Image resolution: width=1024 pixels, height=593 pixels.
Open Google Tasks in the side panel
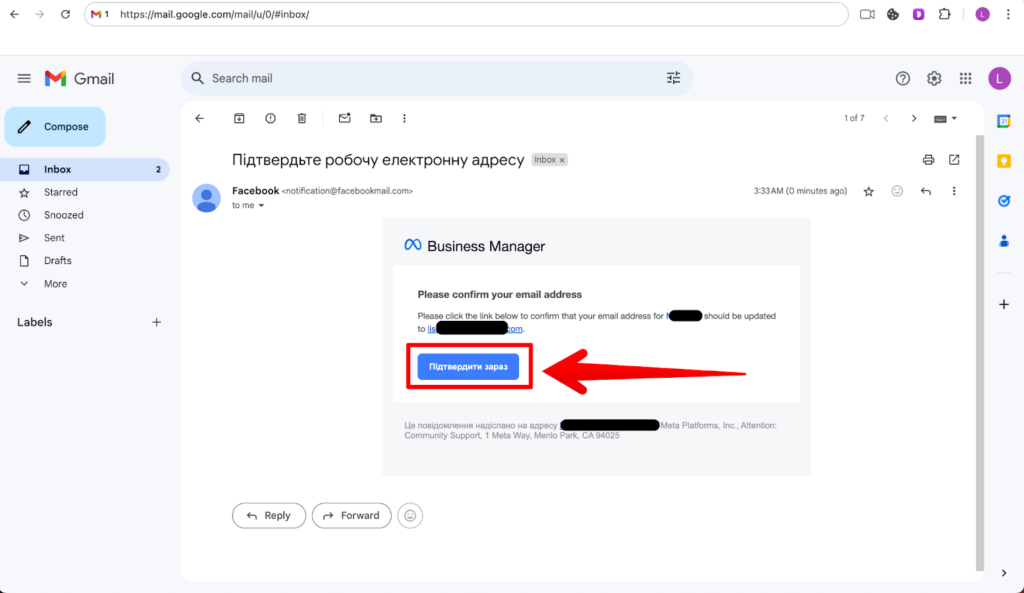[1004, 201]
